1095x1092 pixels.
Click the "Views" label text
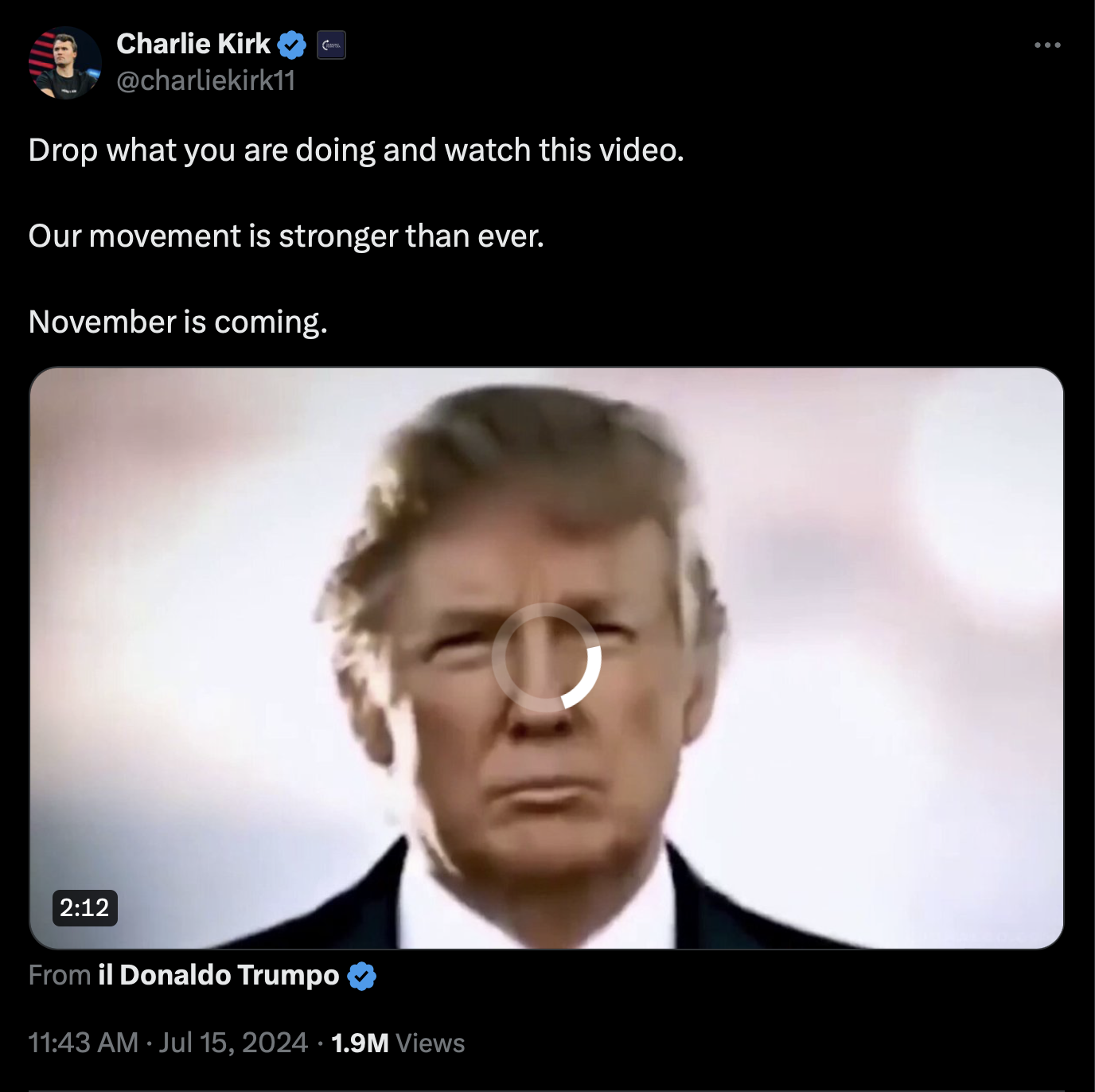(x=431, y=1043)
